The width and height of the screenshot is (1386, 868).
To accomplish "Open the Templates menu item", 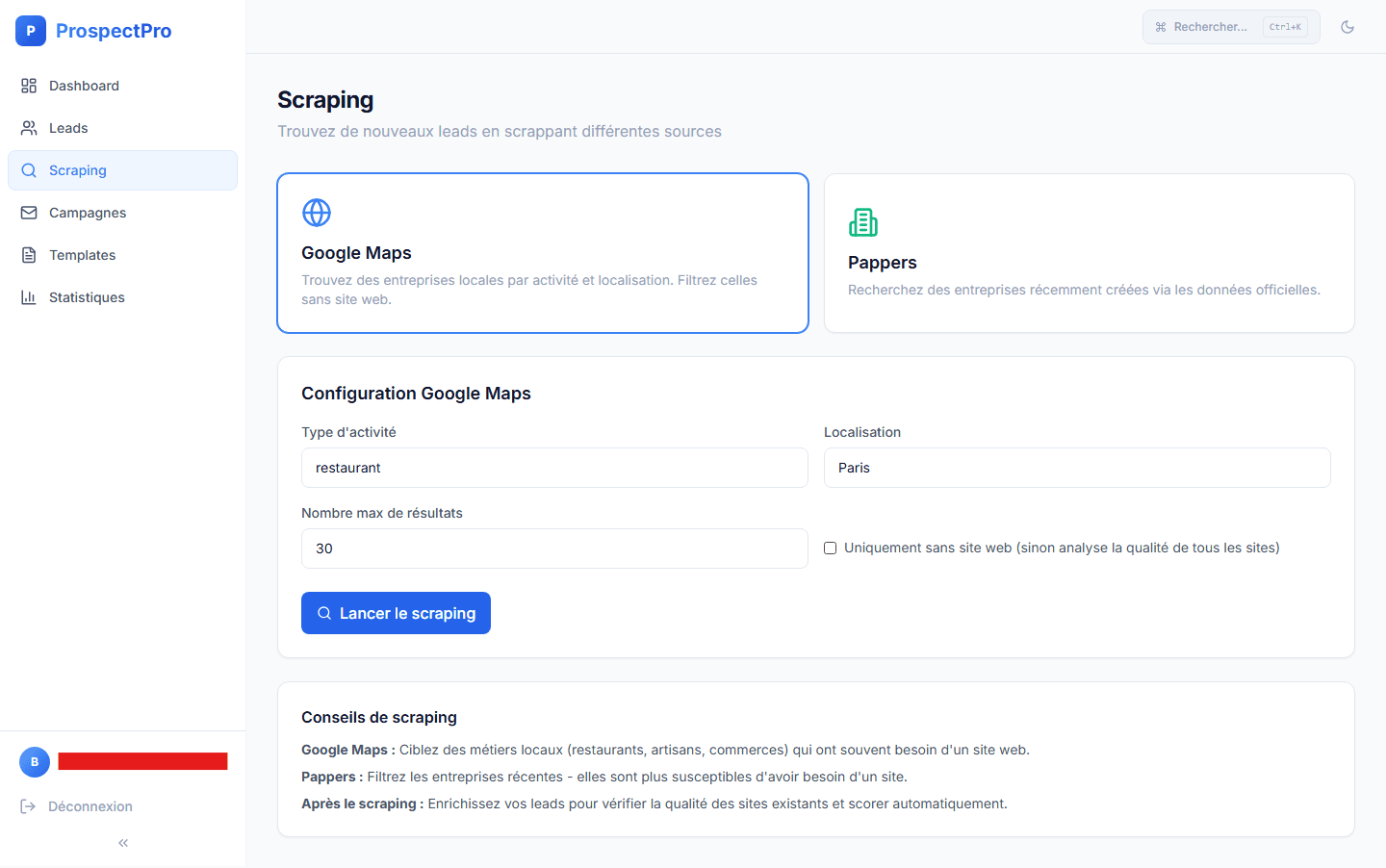I will 82,255.
